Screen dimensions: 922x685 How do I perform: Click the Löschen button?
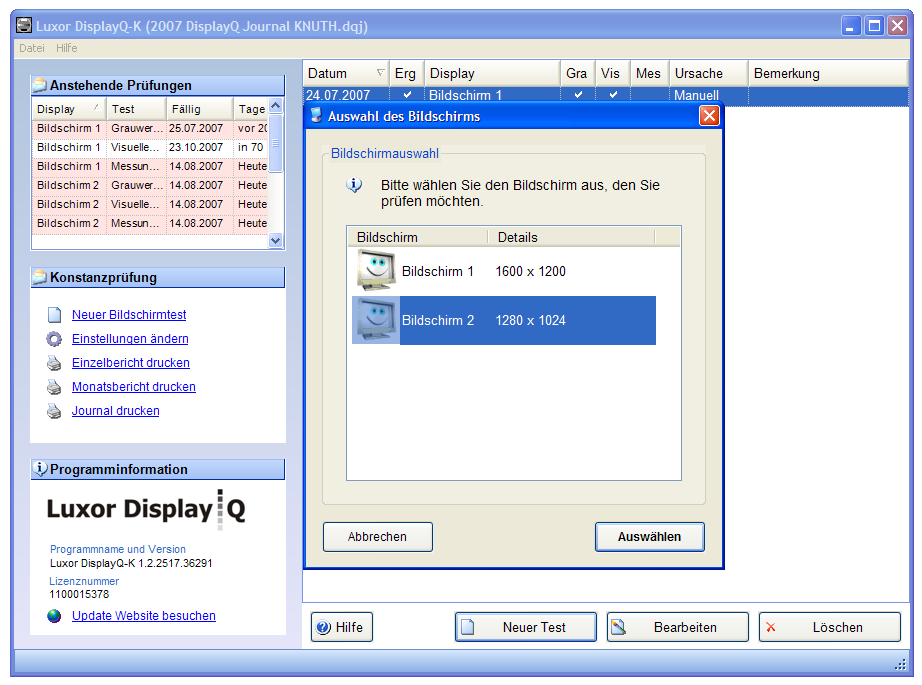[830, 627]
